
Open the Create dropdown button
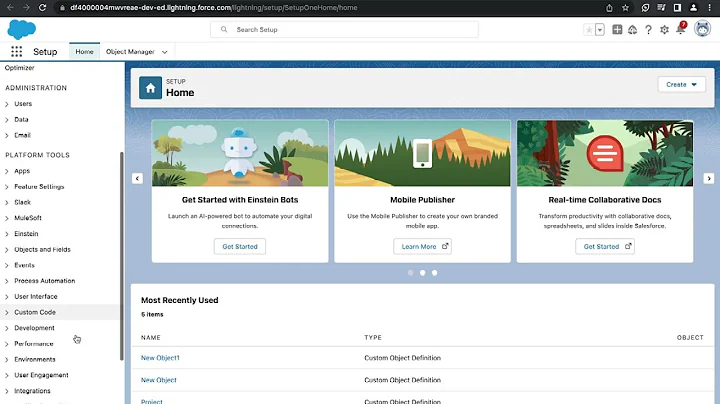pos(681,84)
